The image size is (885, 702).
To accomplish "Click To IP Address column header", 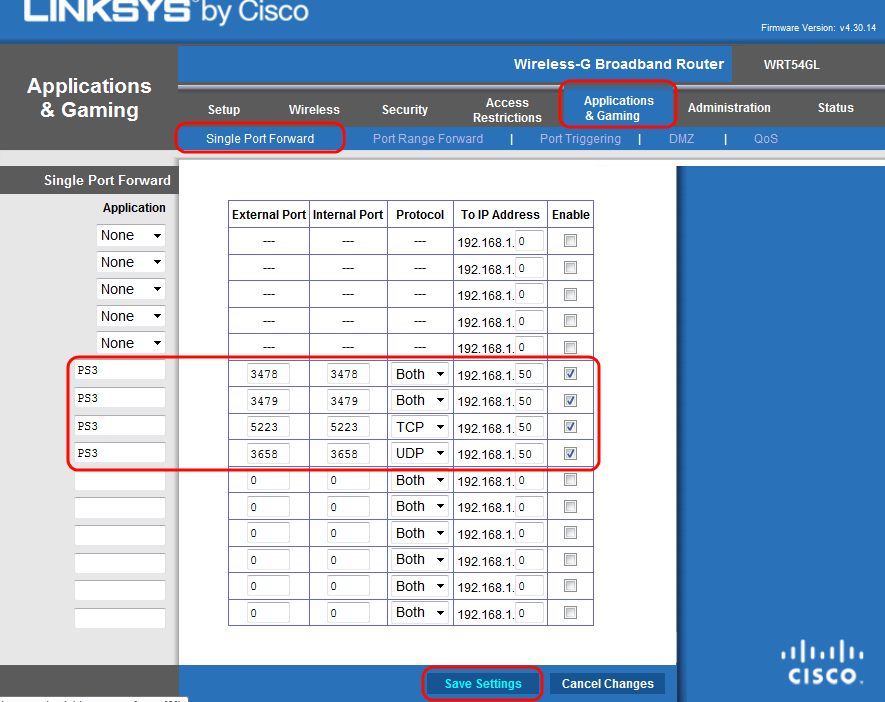I will pyautogui.click(x=500, y=214).
